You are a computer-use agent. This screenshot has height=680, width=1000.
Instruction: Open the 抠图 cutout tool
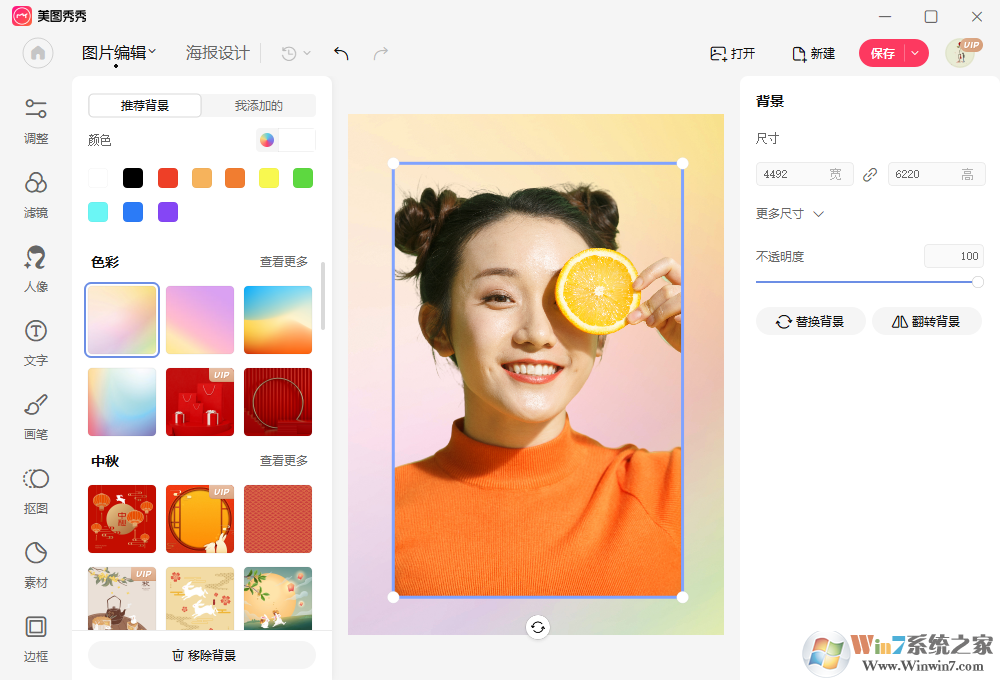click(x=36, y=491)
